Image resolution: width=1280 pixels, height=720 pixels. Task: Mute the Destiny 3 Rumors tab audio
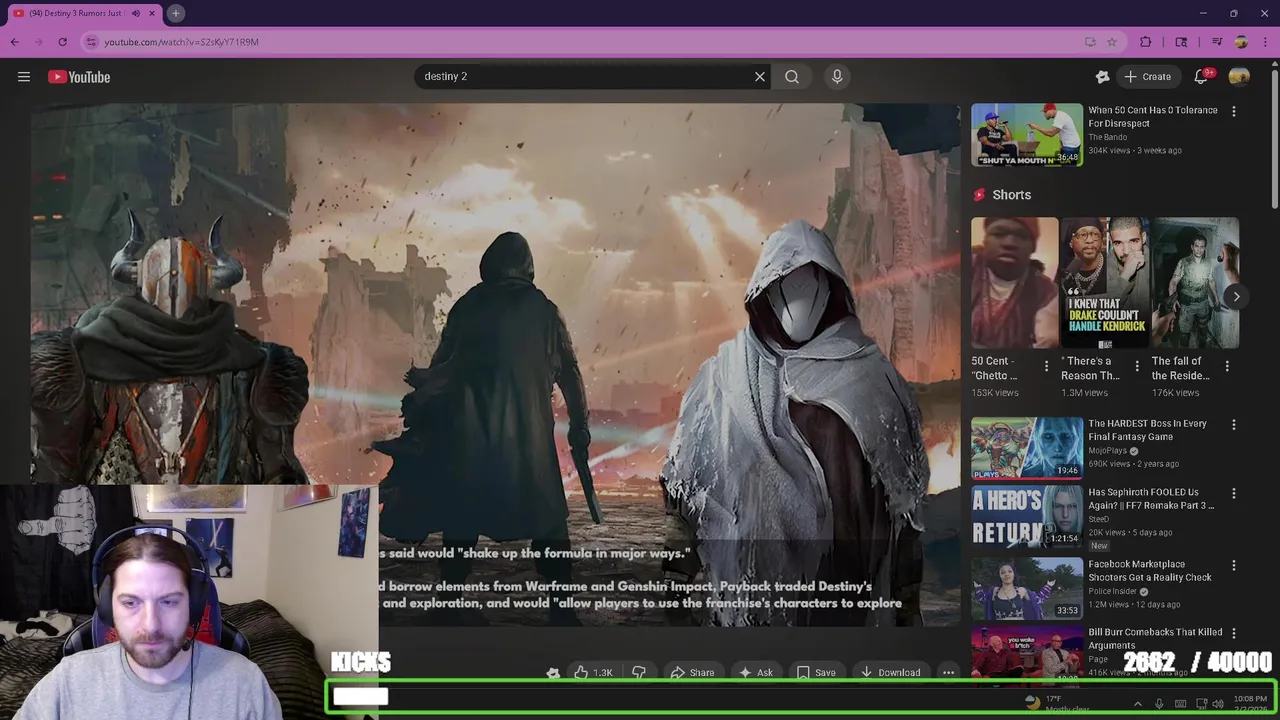click(136, 13)
